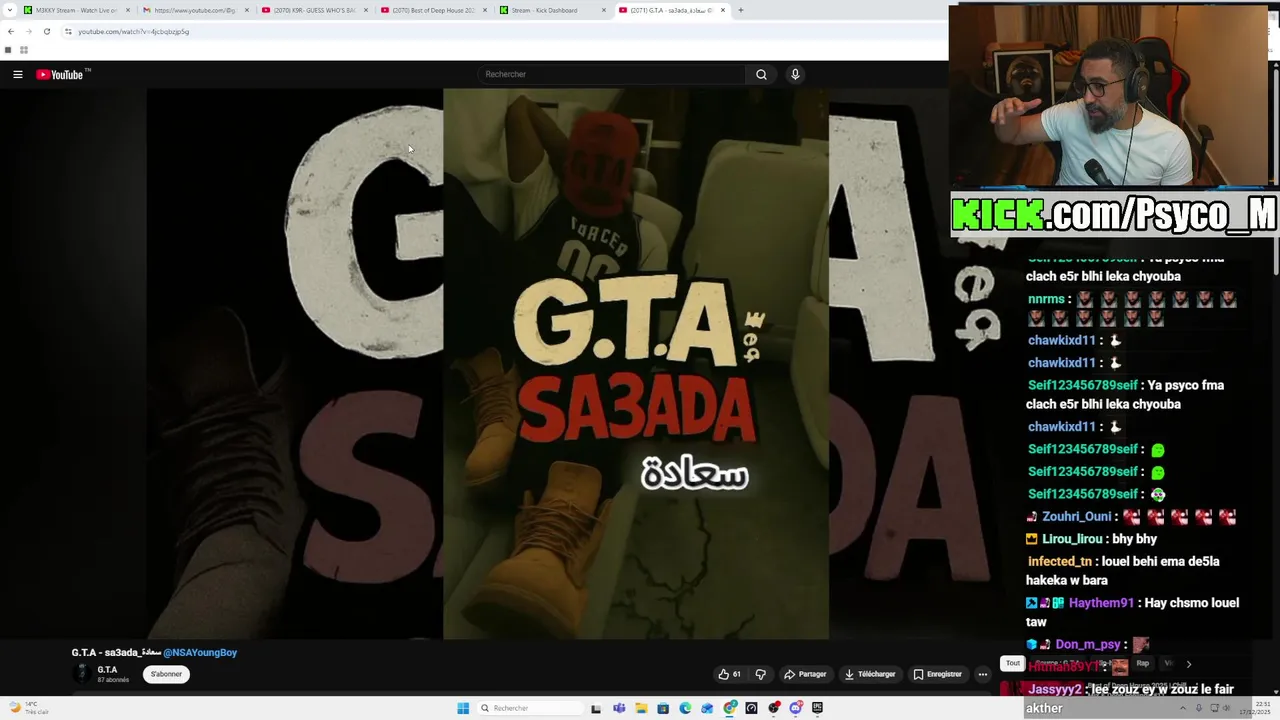Open G.T.A channel name link
Image resolution: width=1280 pixels, height=720 pixels.
point(107,669)
